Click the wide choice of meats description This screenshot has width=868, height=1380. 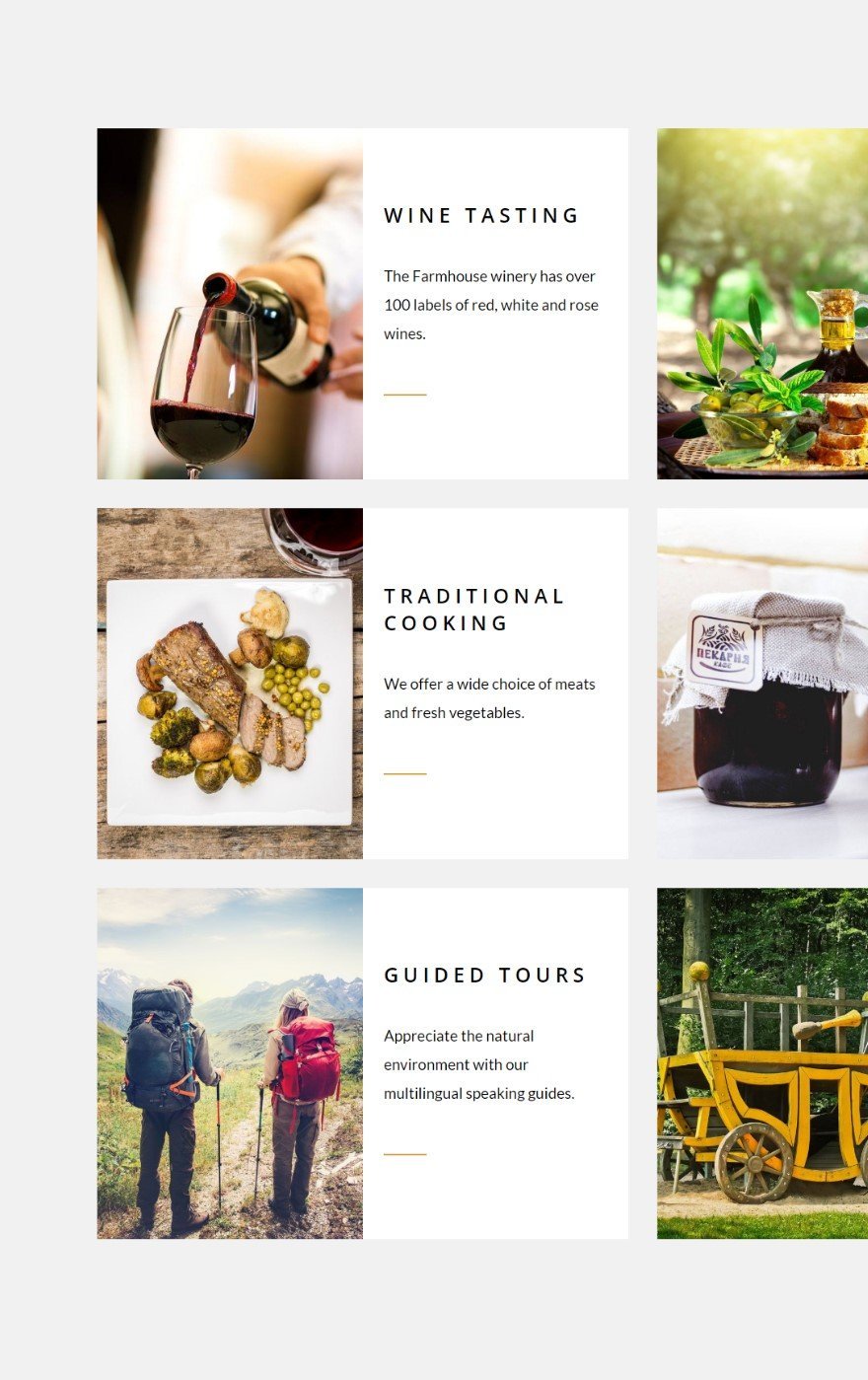(490, 698)
